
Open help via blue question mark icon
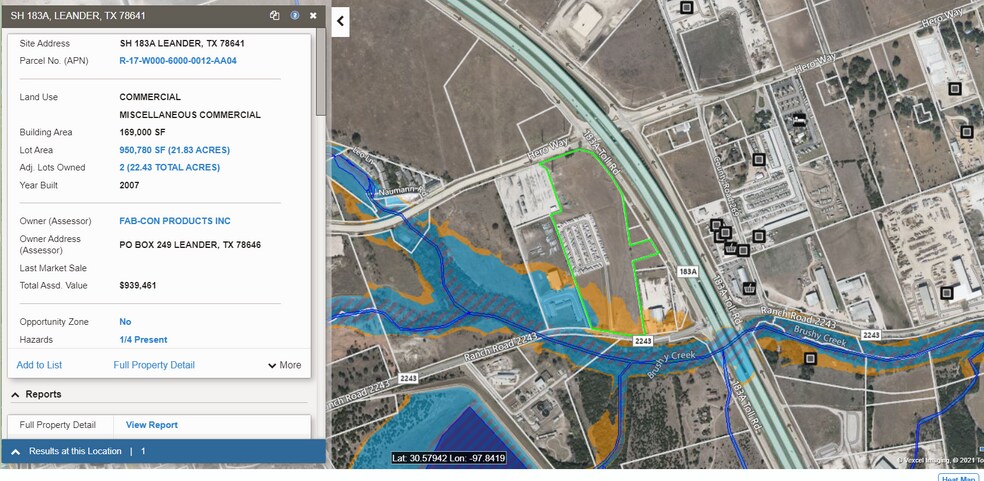point(294,16)
